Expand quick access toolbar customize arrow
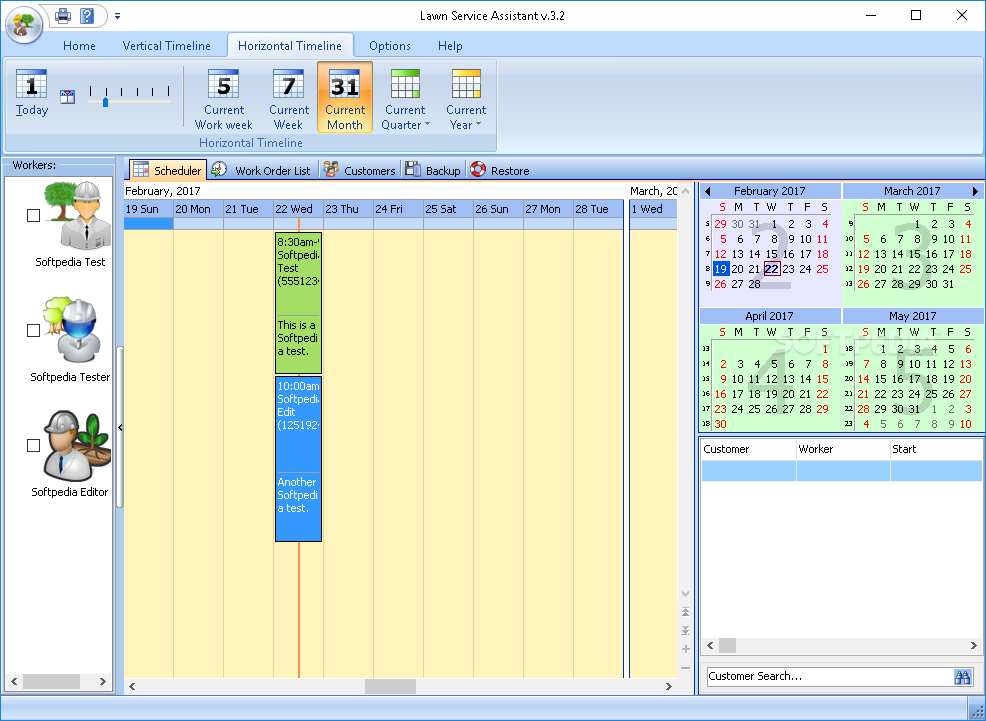 (x=118, y=16)
